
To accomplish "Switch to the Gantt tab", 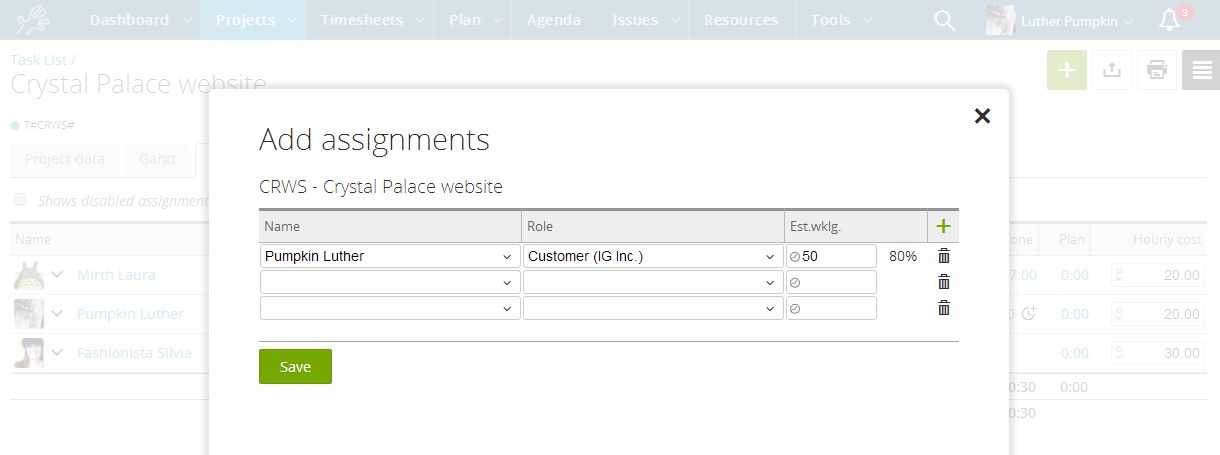I will (x=158, y=159).
